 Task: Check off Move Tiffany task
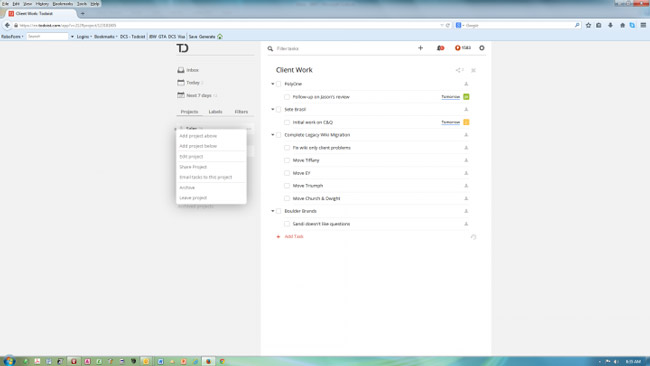(x=287, y=160)
